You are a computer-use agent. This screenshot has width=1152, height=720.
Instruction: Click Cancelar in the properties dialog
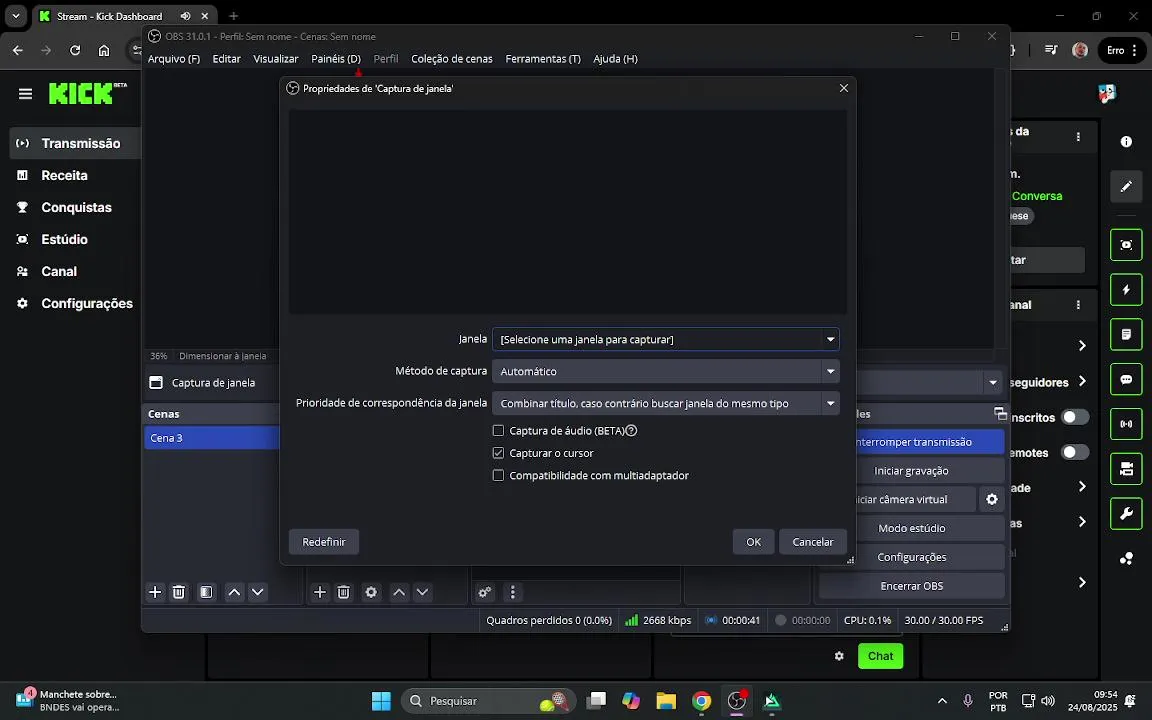(813, 542)
